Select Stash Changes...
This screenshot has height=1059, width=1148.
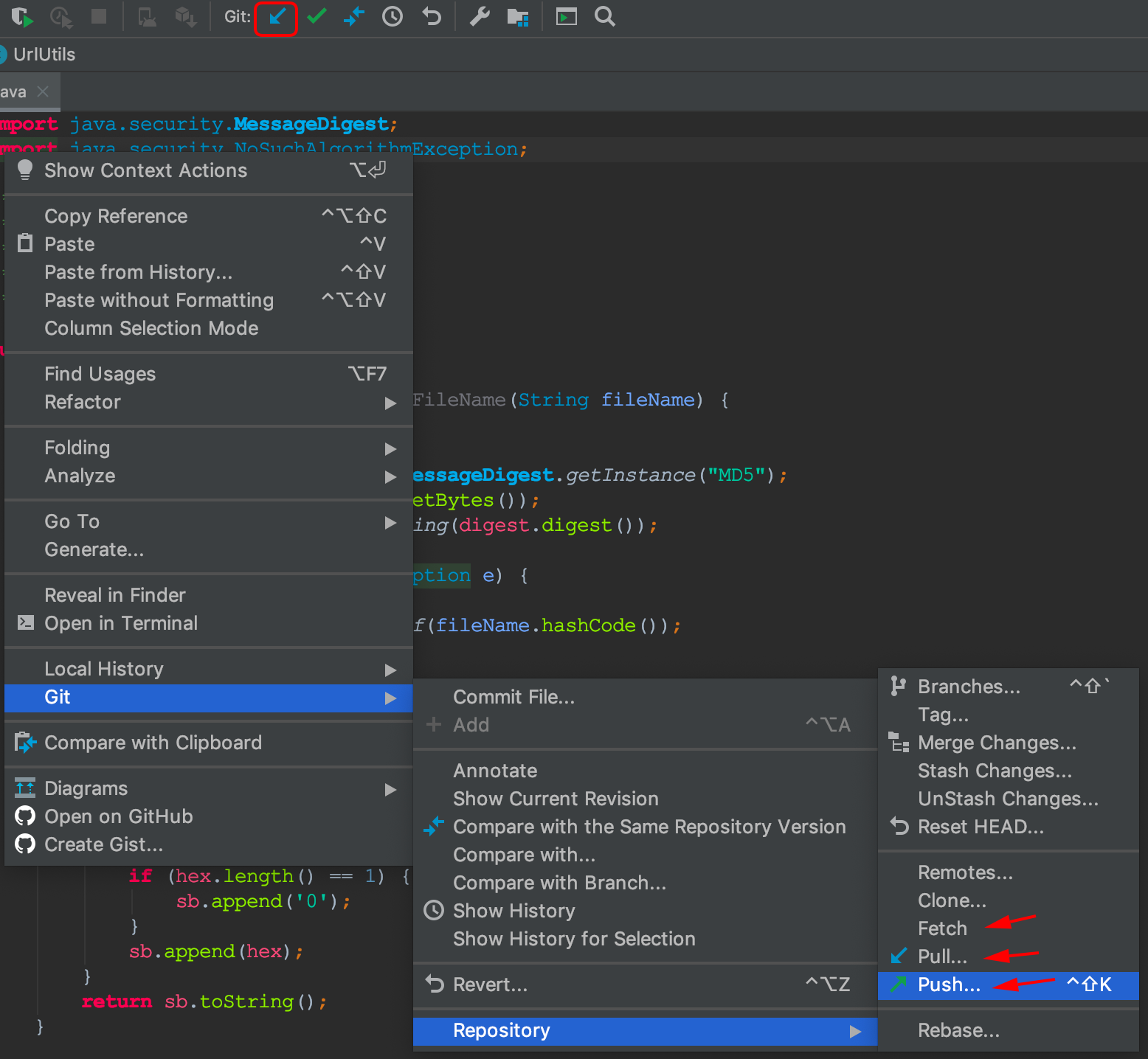[1009, 771]
